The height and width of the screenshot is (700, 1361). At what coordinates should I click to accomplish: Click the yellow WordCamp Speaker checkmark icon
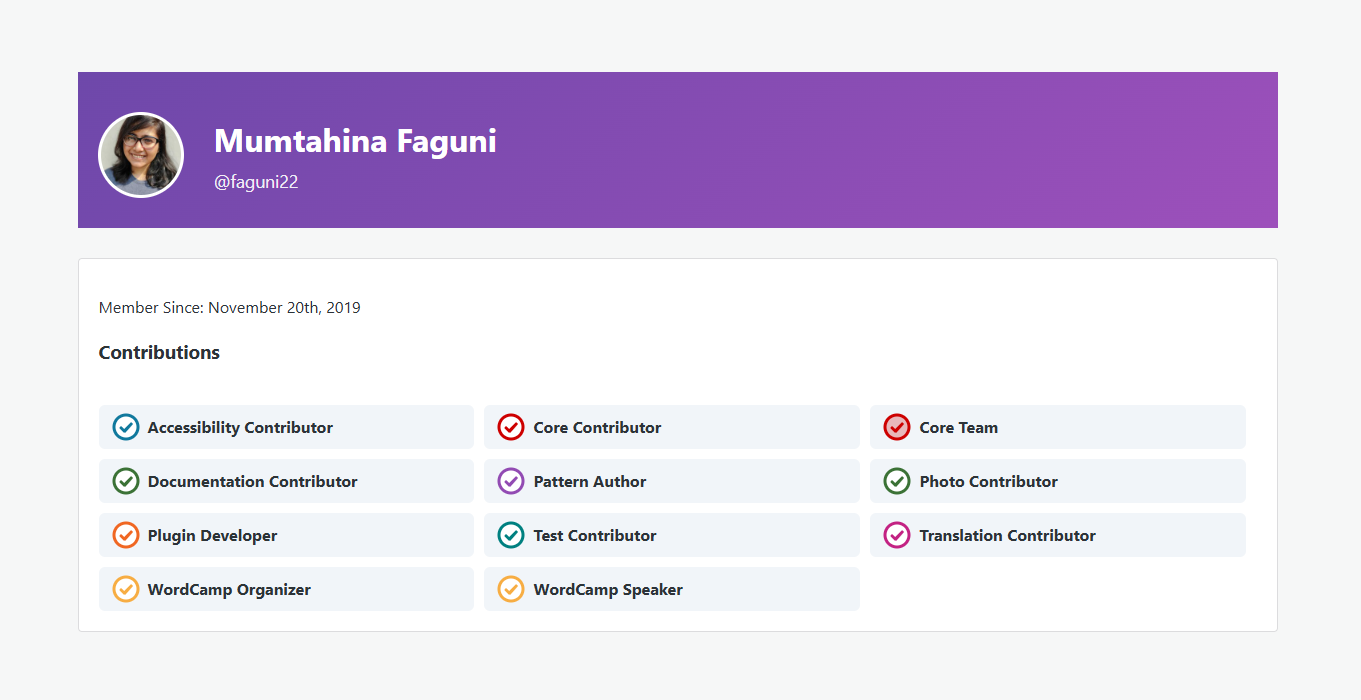click(x=511, y=589)
